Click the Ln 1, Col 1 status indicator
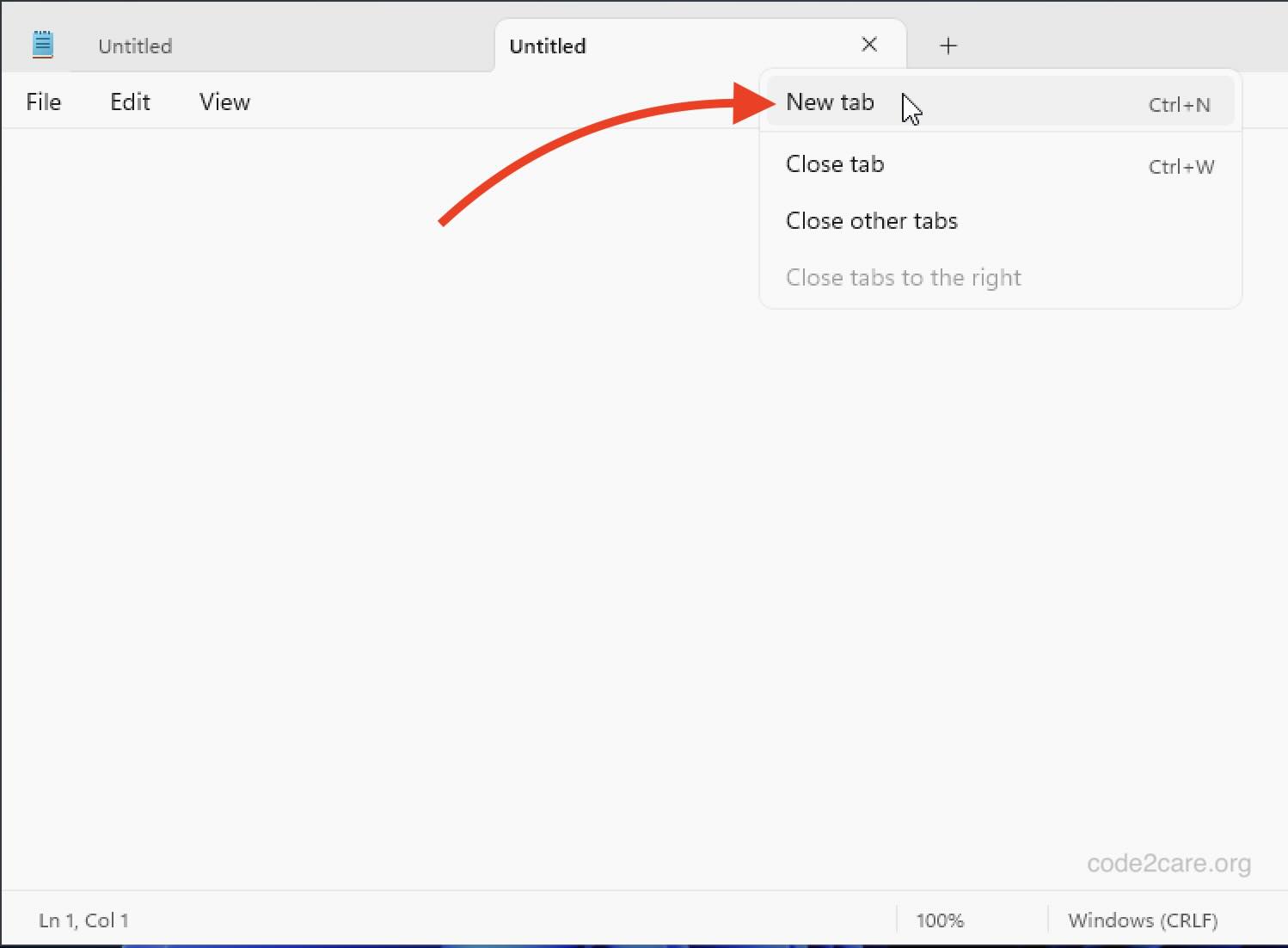The width and height of the screenshot is (1288, 948). click(x=83, y=920)
